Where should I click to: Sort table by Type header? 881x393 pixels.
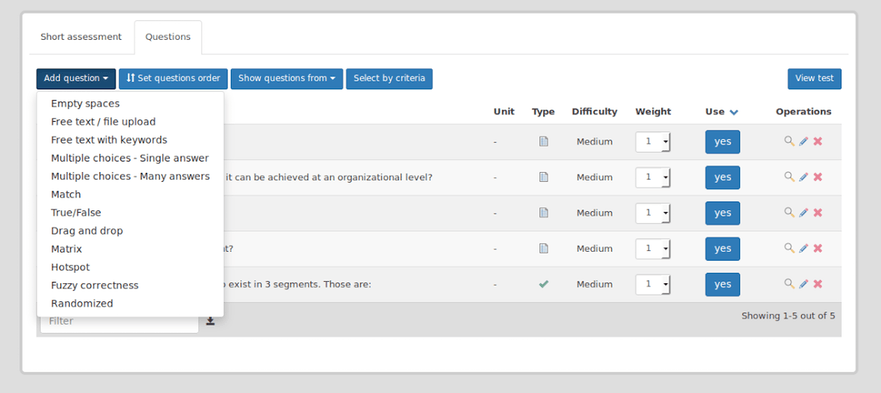tap(543, 111)
